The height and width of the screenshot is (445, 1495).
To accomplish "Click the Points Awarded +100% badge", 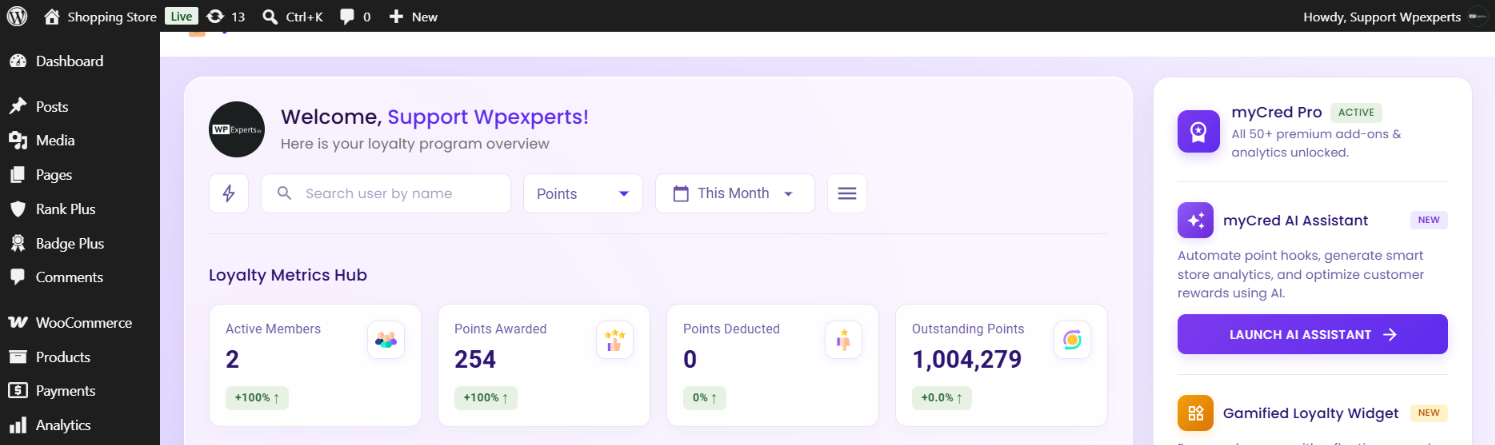I will pos(486,398).
